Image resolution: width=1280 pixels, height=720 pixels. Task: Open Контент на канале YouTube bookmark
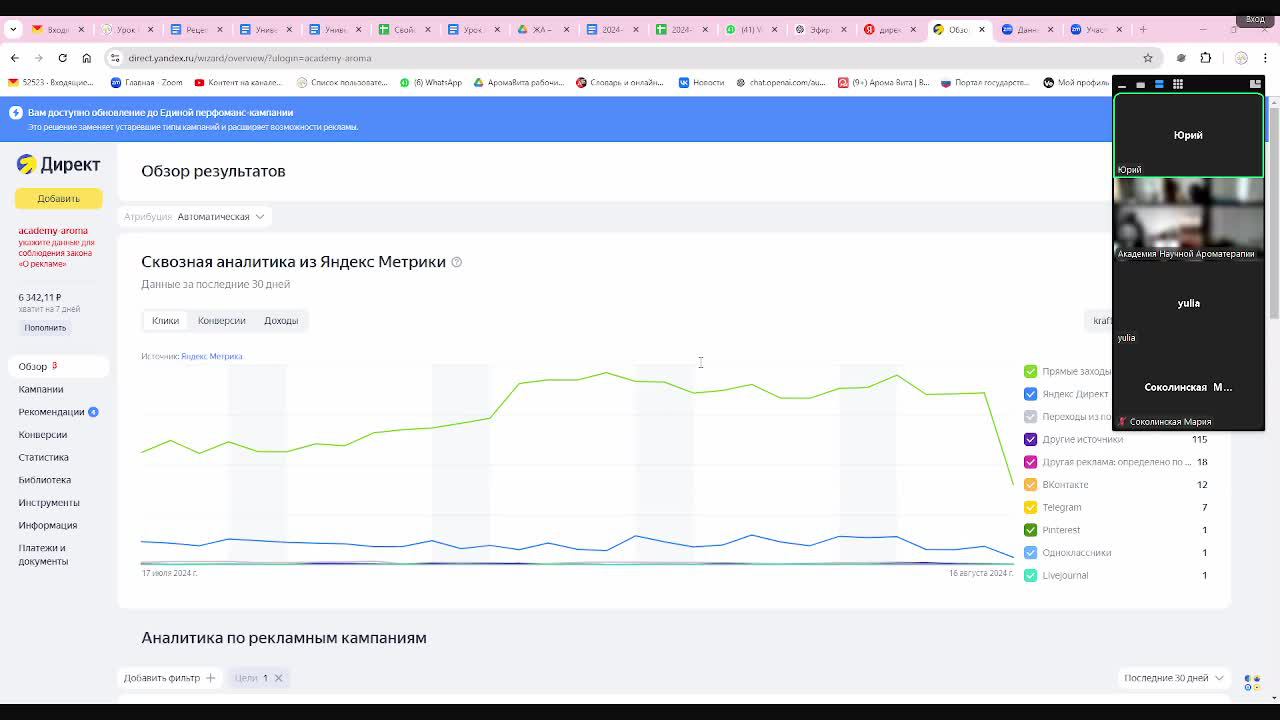(x=238, y=82)
